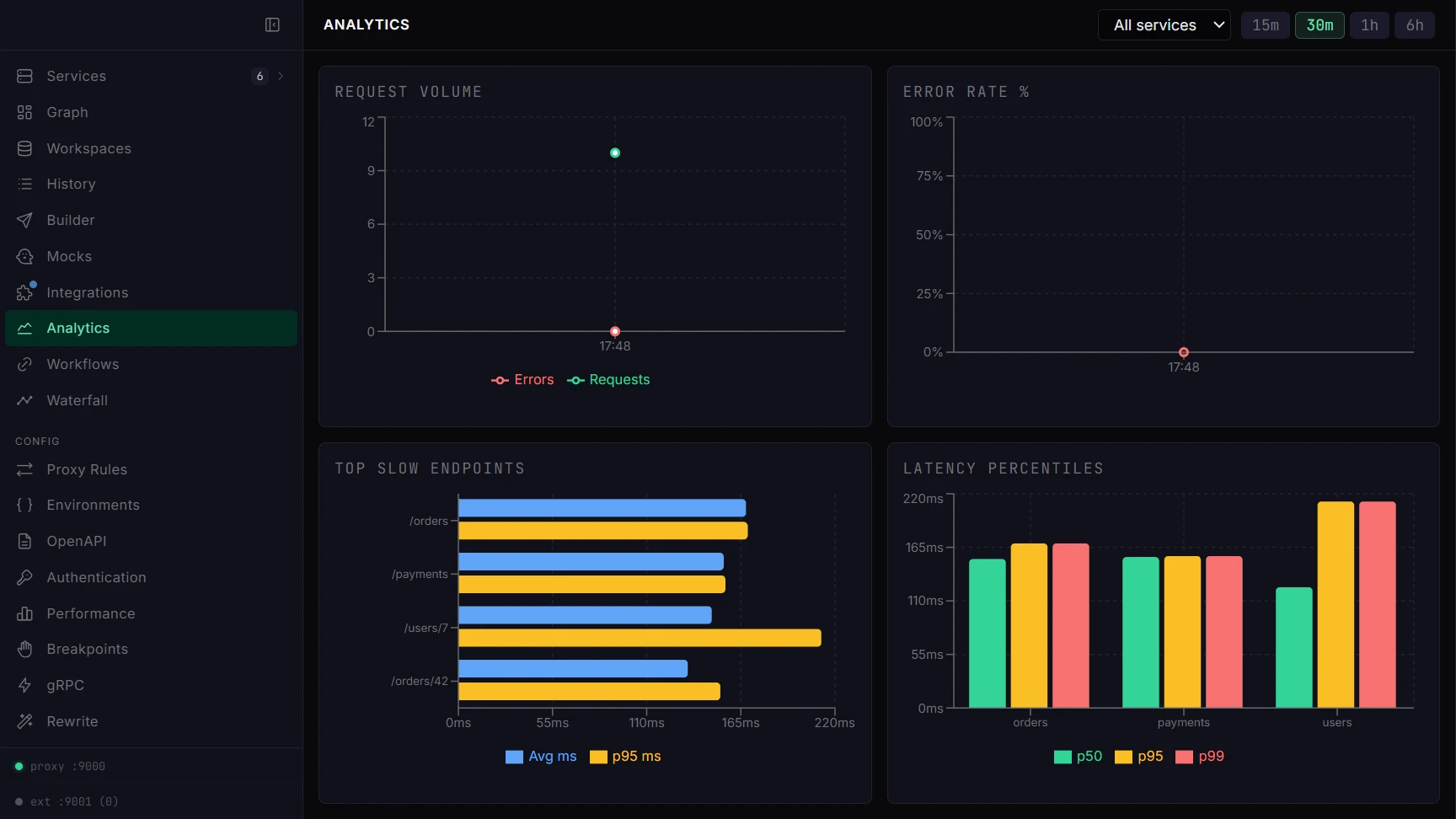Click the Authentication key icon
The height and width of the screenshot is (819, 1456).
[24, 577]
